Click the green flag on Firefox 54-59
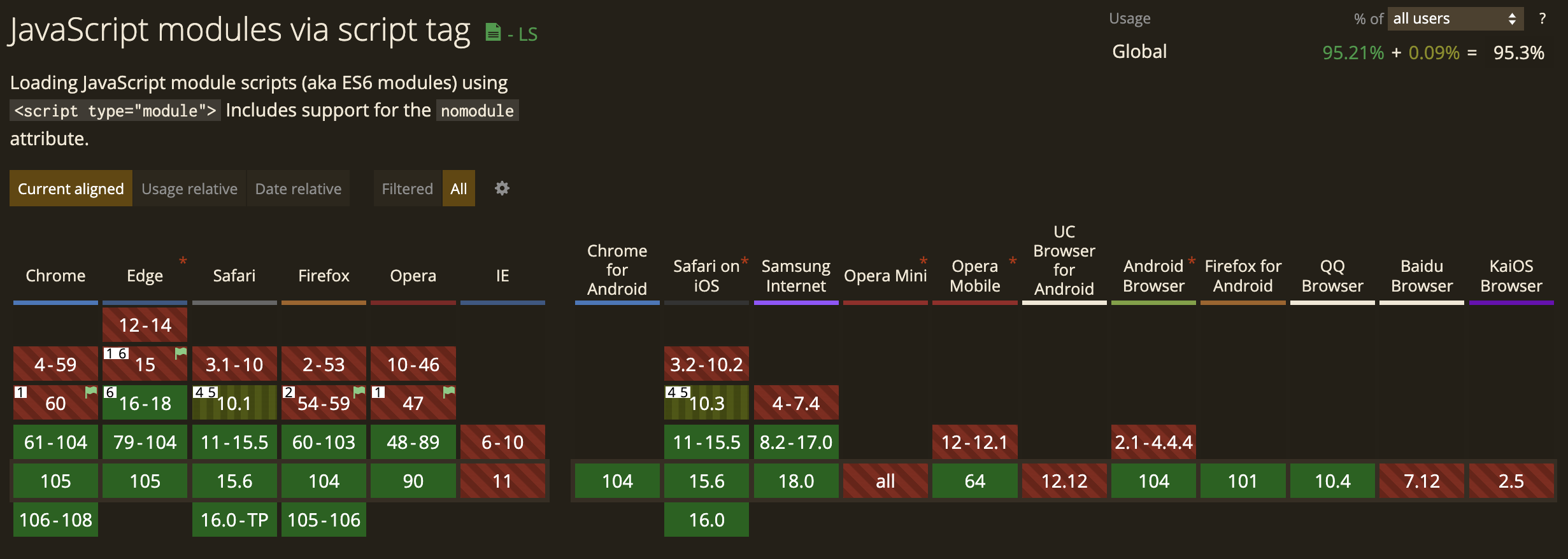Viewport: 1568px width, 559px height. 359,392
